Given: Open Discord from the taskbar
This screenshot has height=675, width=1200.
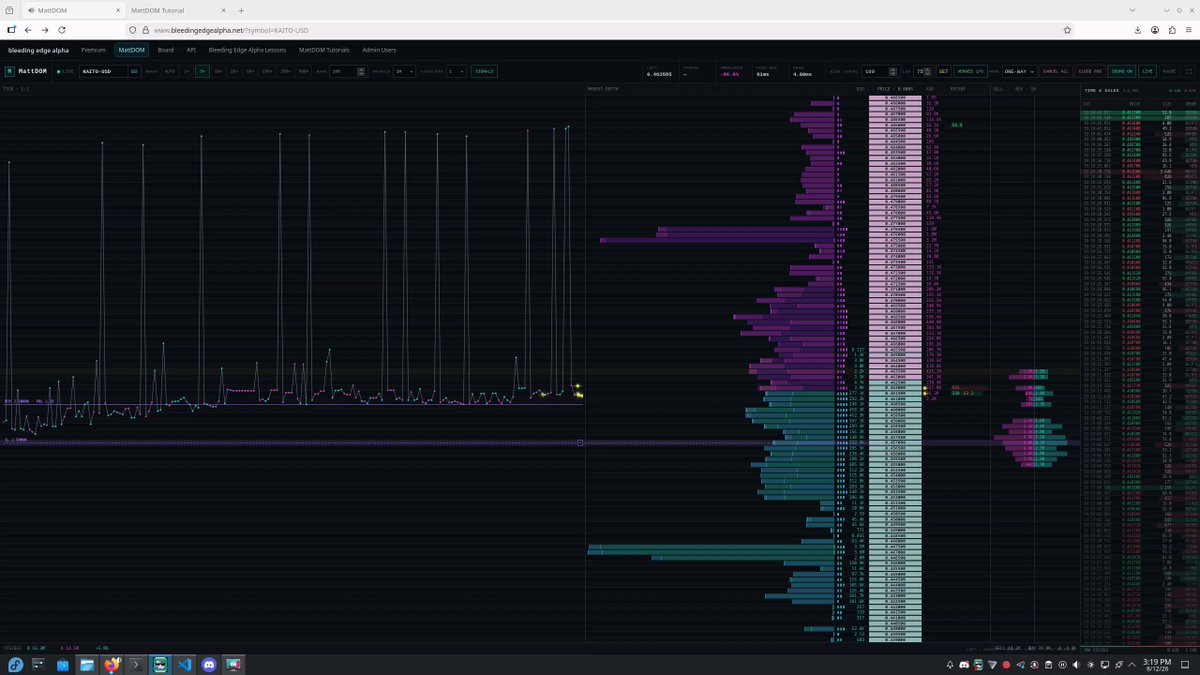Looking at the screenshot, I should [209, 664].
